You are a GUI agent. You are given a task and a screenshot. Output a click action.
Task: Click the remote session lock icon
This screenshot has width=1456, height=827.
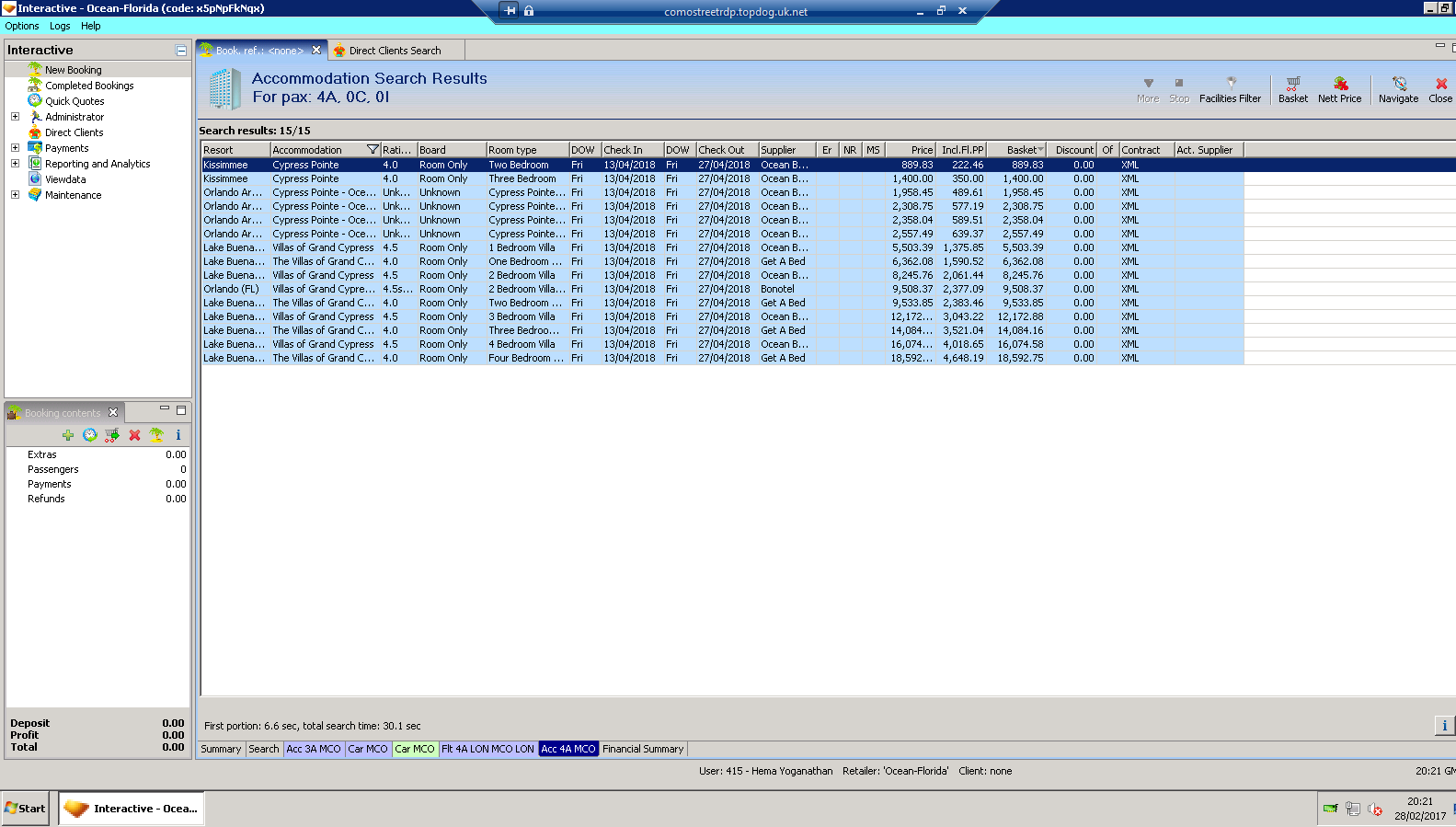point(529,11)
